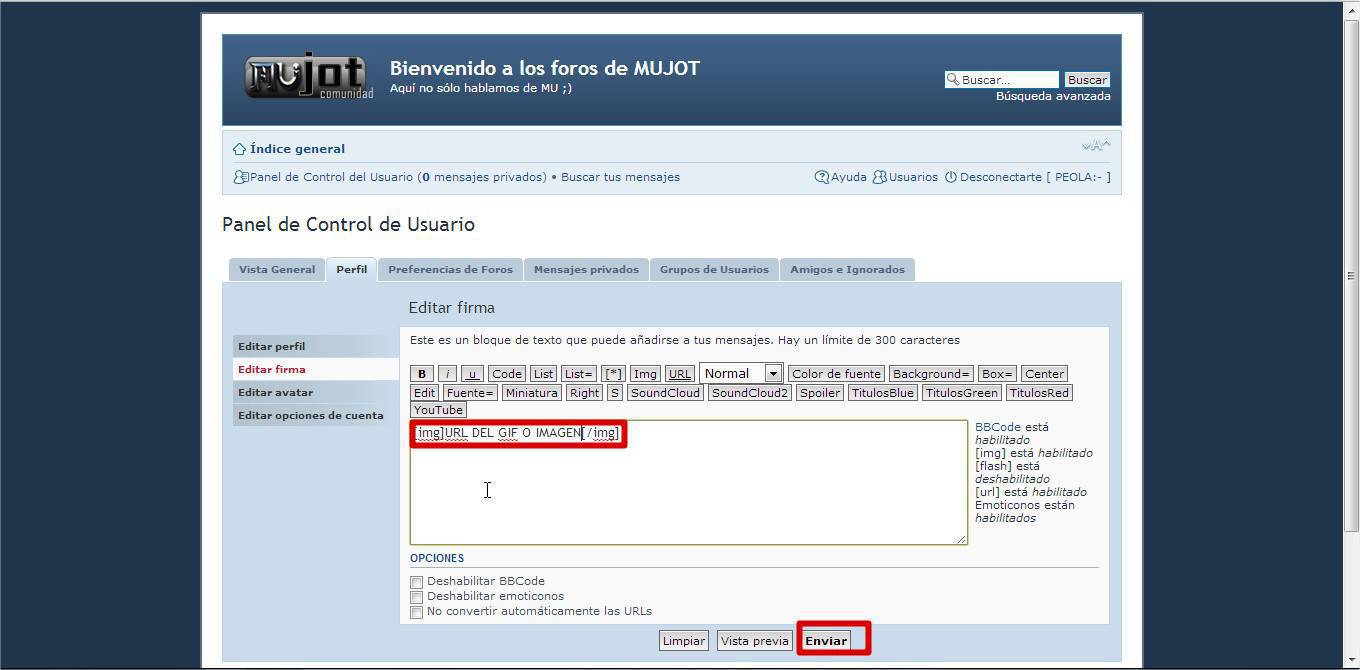Click the Usuarios members icon

[880, 177]
